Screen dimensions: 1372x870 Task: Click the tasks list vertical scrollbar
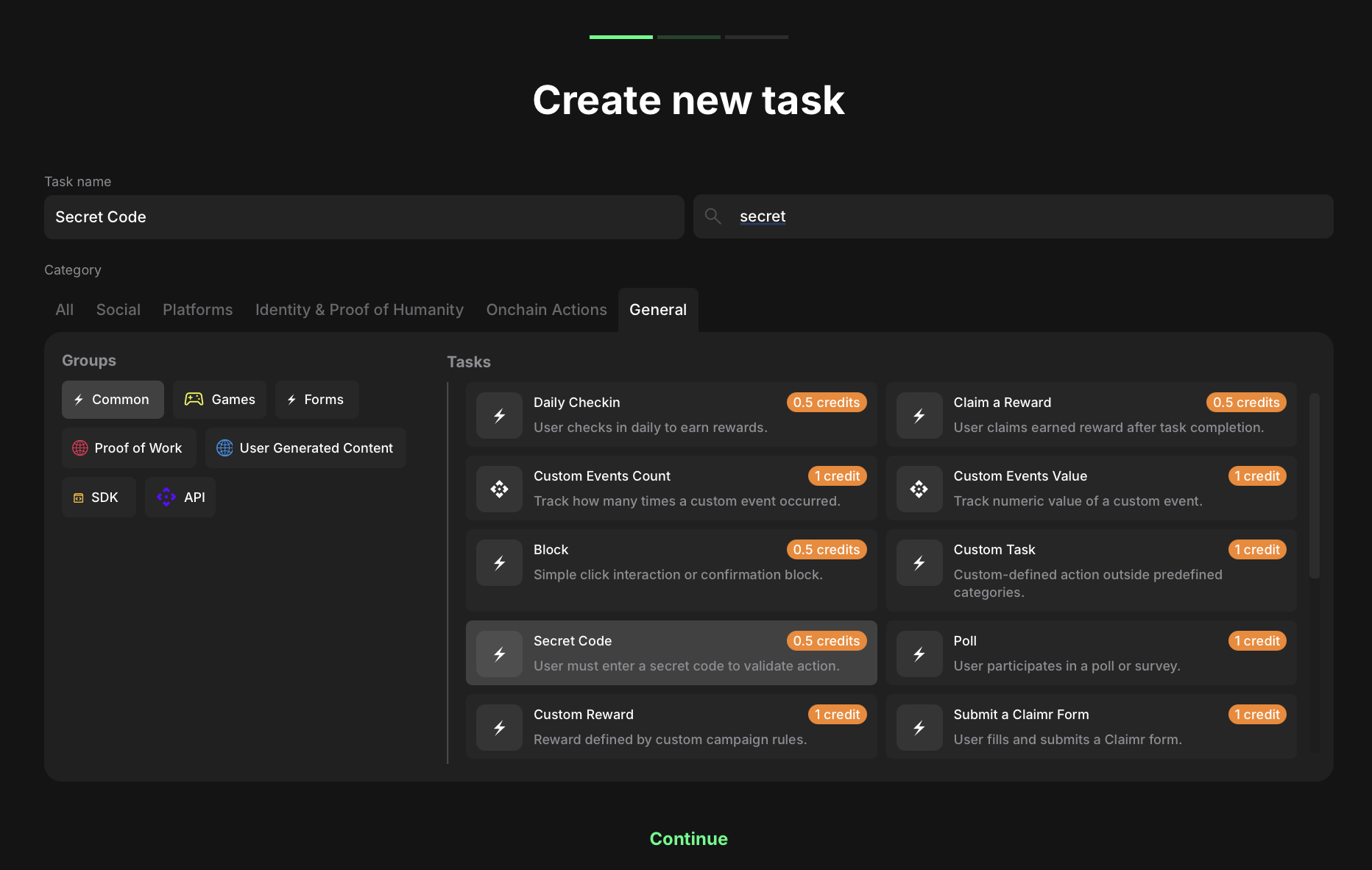(x=1314, y=486)
